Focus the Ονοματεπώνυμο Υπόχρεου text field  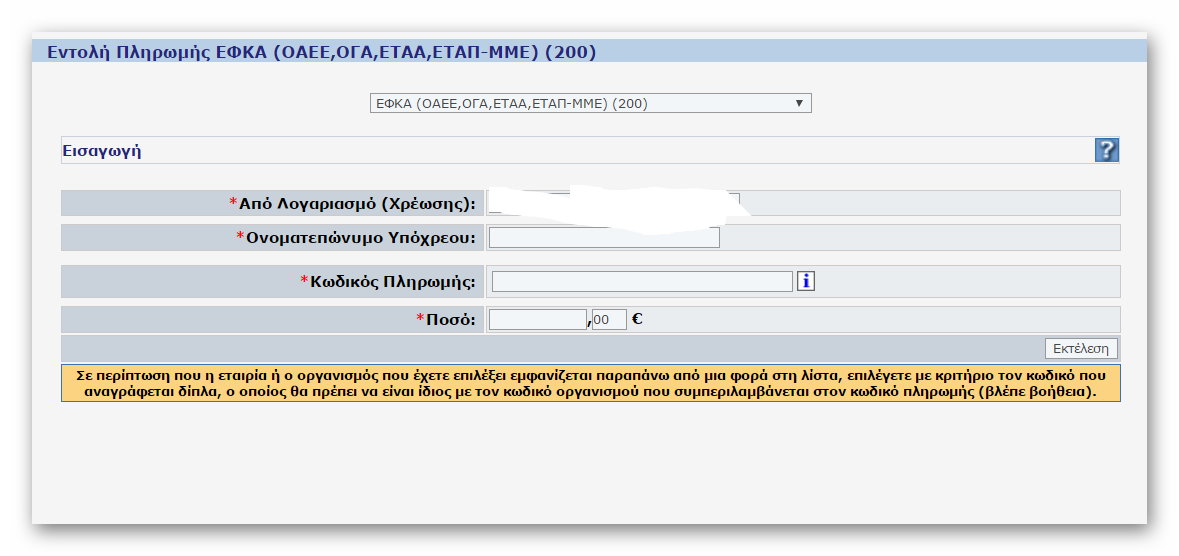pyautogui.click(x=603, y=237)
